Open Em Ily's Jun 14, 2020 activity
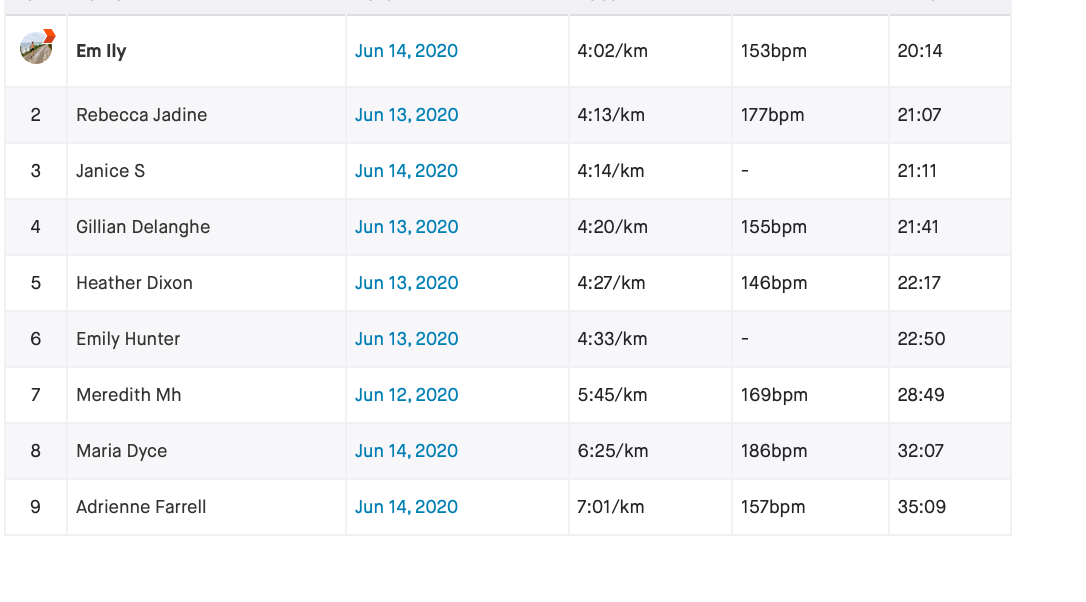This screenshot has height=602, width=1086. (x=406, y=51)
